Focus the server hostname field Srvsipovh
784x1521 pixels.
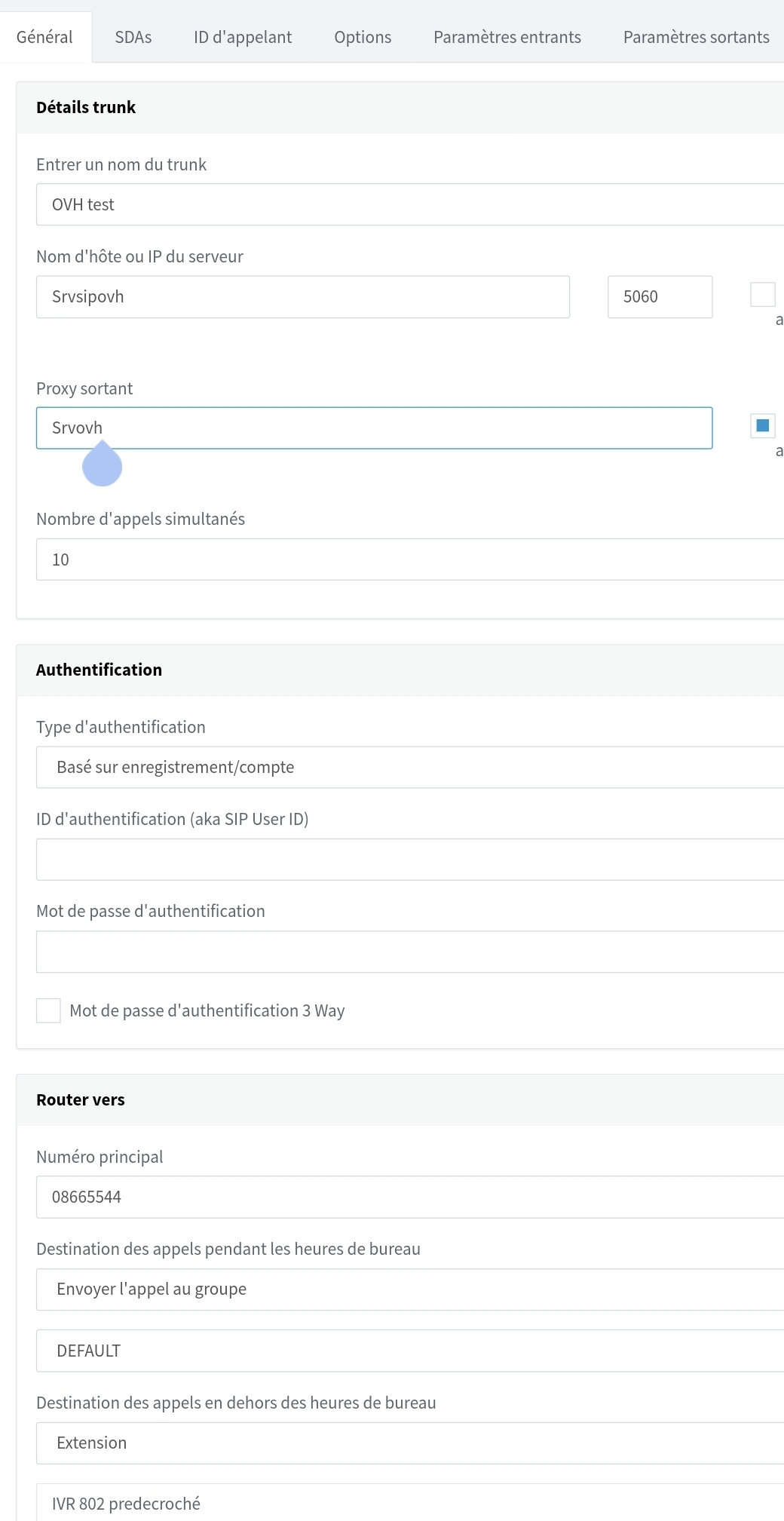[x=302, y=296]
